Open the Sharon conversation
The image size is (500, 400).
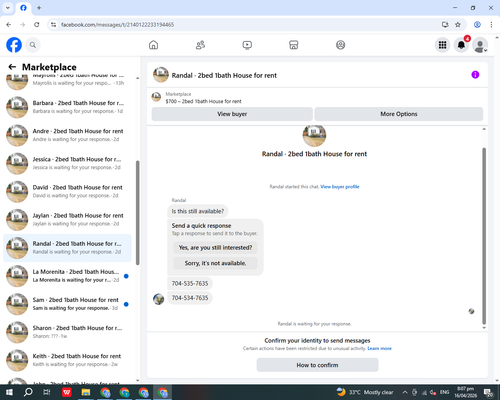(x=67, y=332)
